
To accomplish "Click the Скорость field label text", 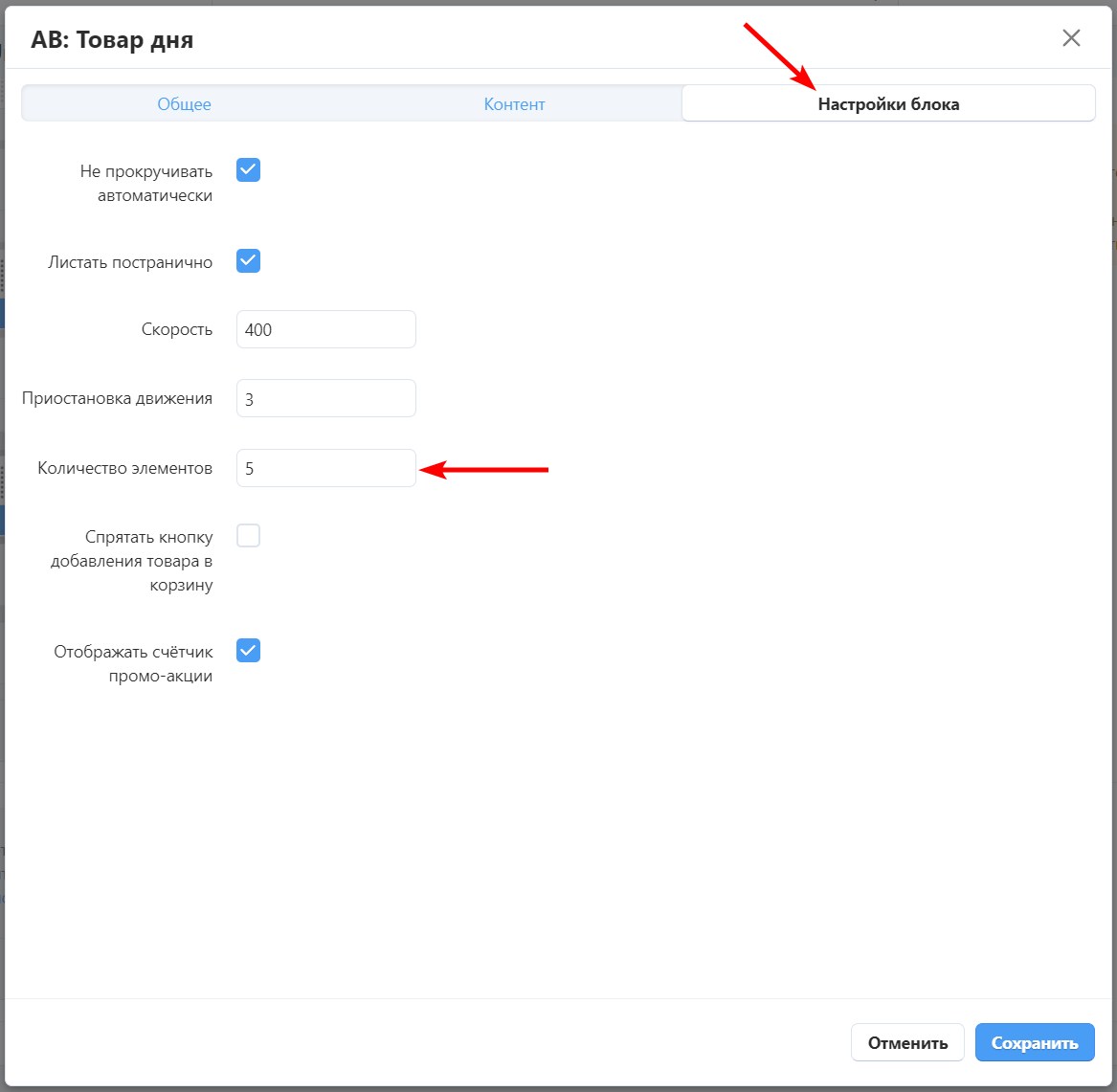I will pyautogui.click(x=176, y=329).
